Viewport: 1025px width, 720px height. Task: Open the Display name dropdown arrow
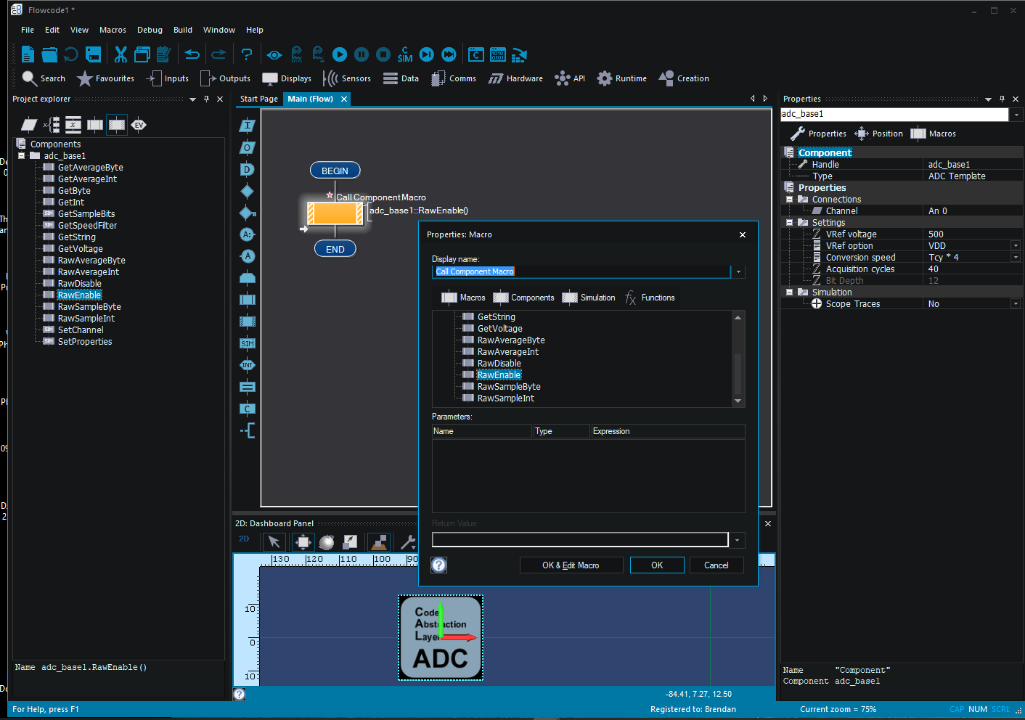coord(738,271)
